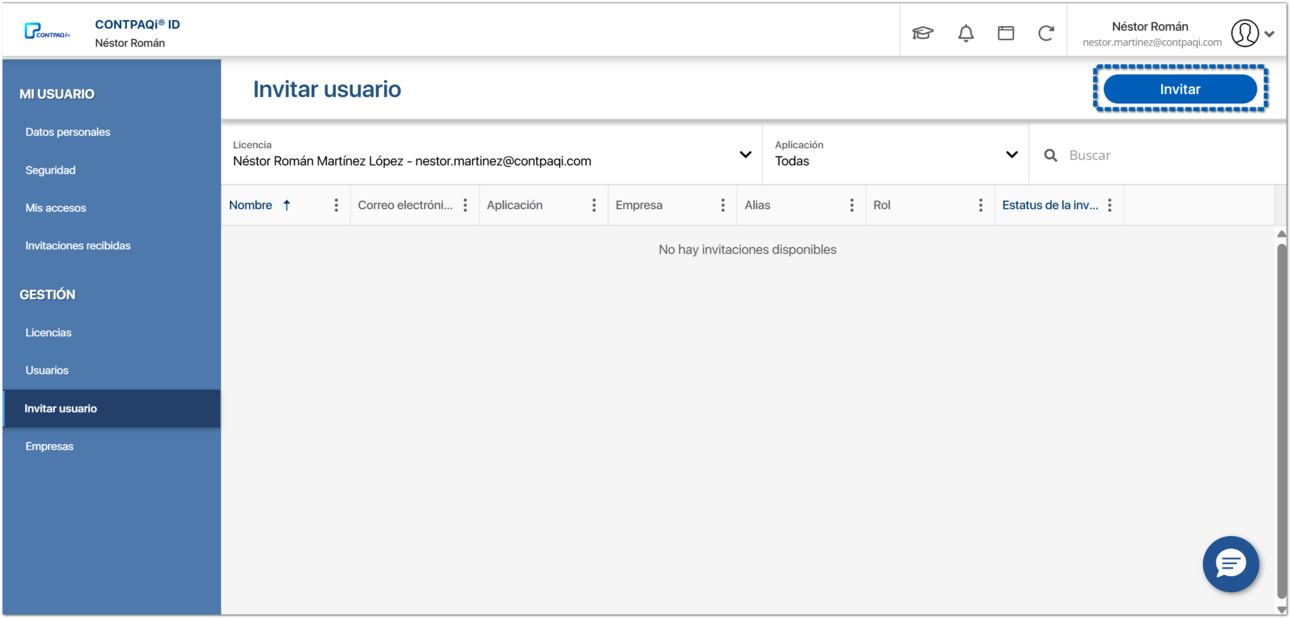Screen dimensions: 1291x619
Task: Click the Buscar search field
Action: [x=1160, y=156]
